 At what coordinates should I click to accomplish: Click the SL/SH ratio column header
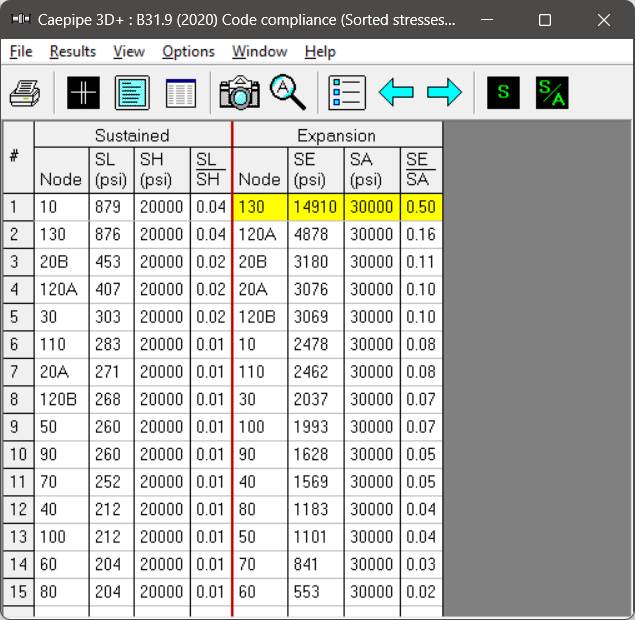[x=211, y=170]
